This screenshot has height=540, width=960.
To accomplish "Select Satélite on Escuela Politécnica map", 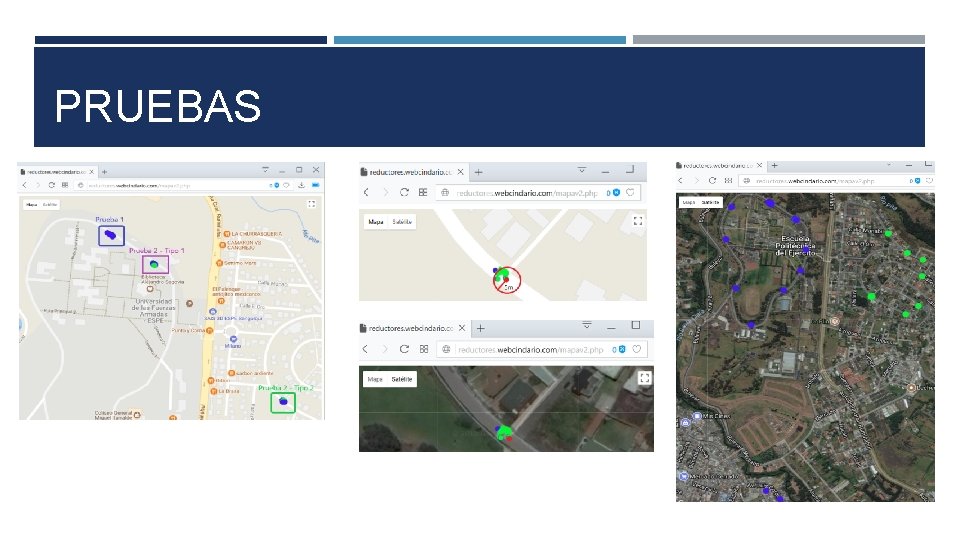I will (x=710, y=202).
